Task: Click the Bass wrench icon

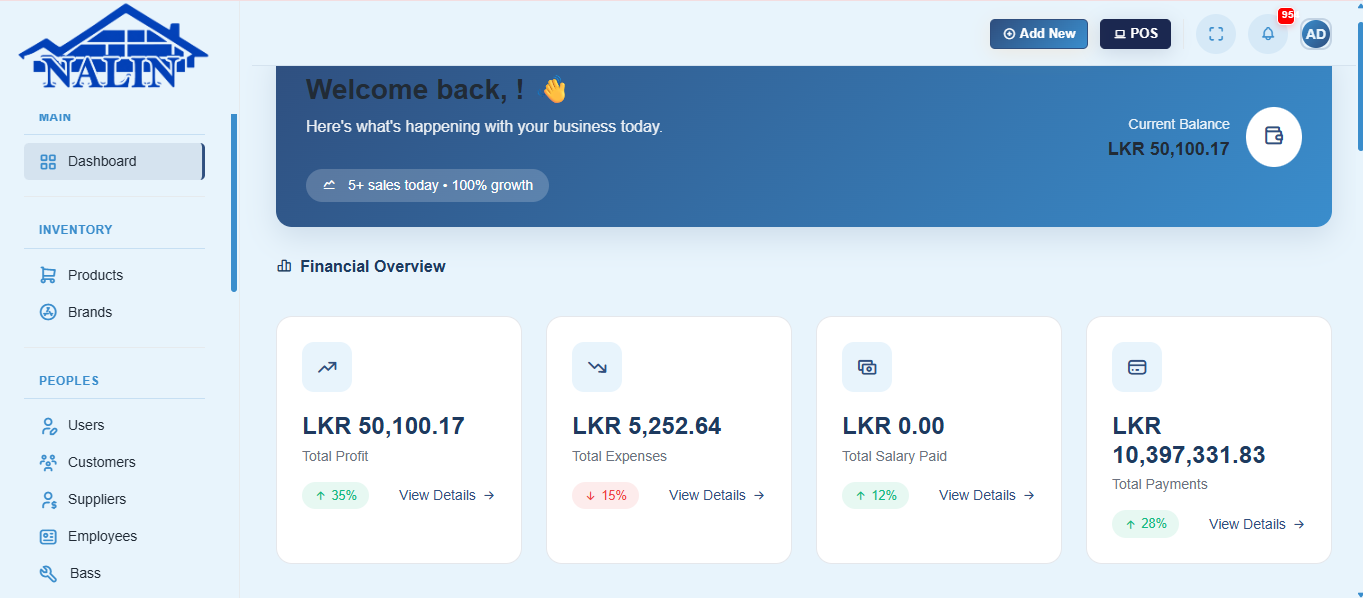Action: pos(48,573)
